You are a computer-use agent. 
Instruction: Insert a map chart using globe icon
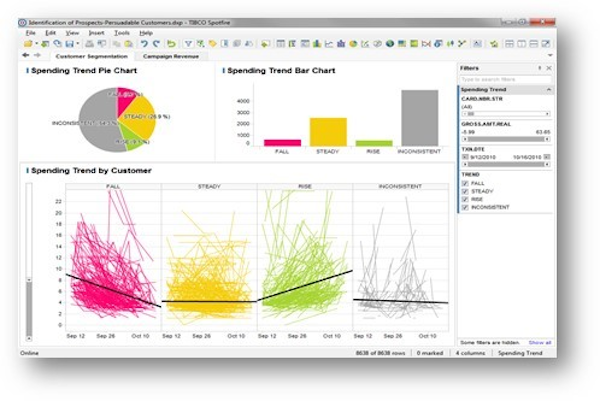point(390,44)
